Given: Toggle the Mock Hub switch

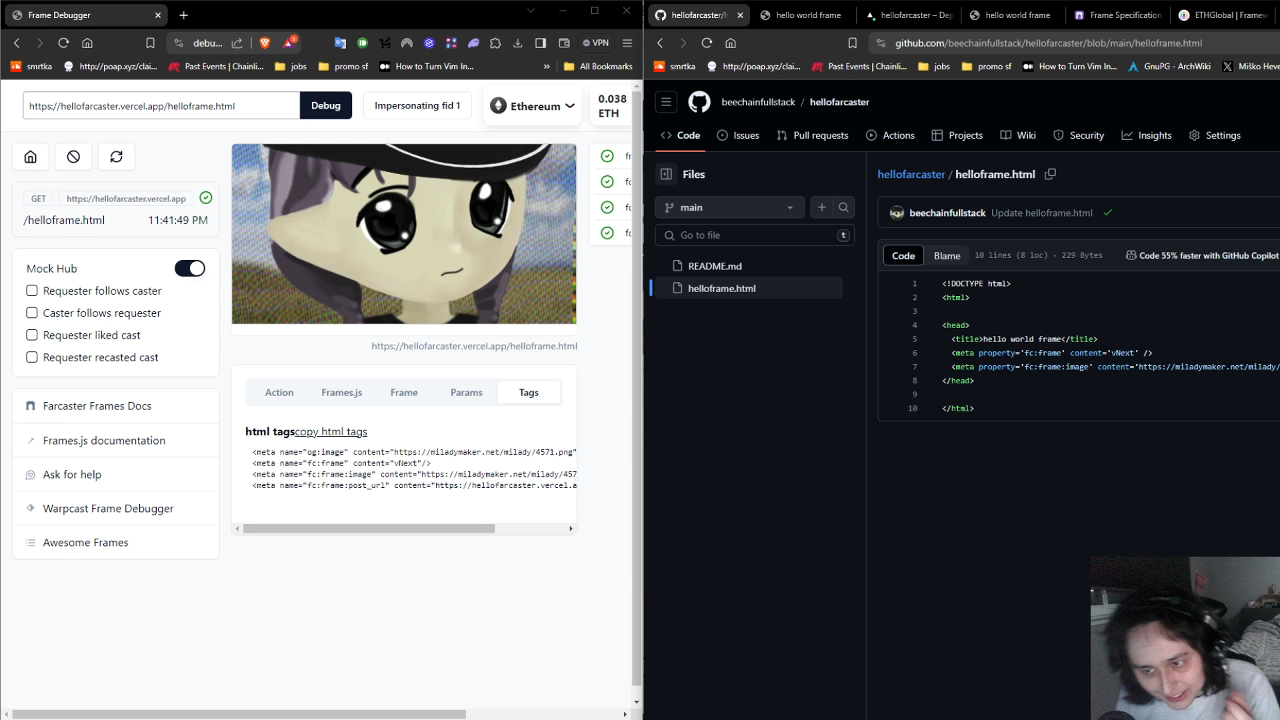Looking at the screenshot, I should click(190, 268).
